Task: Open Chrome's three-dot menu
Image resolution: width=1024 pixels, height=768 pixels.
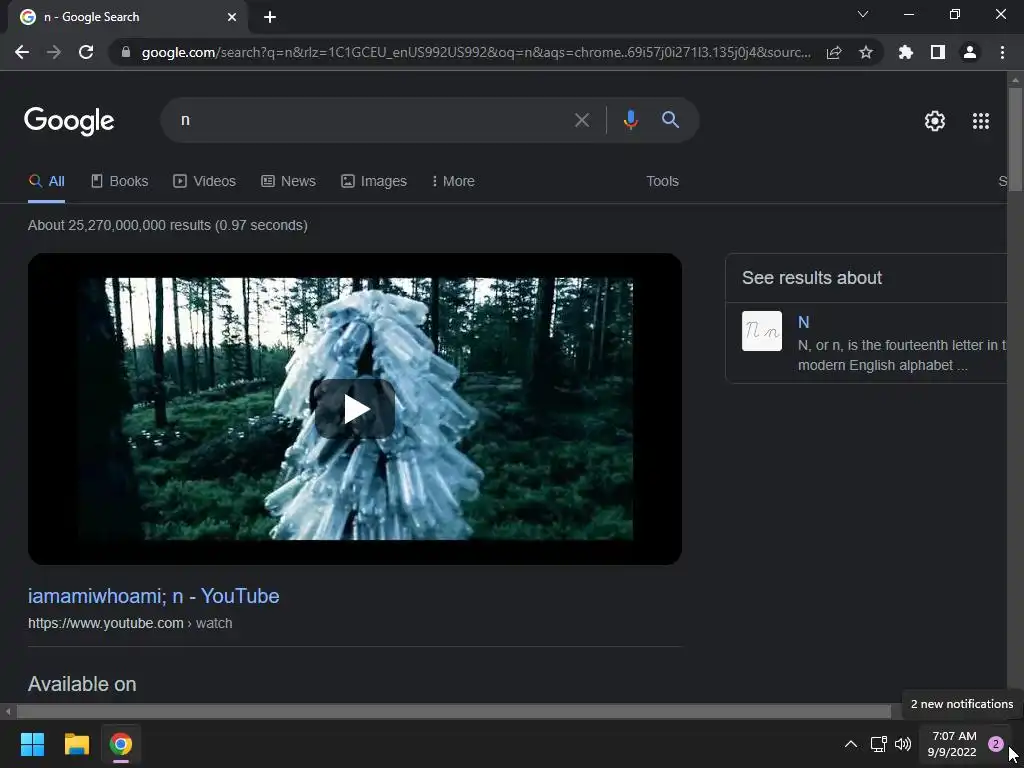Action: [x=1002, y=52]
